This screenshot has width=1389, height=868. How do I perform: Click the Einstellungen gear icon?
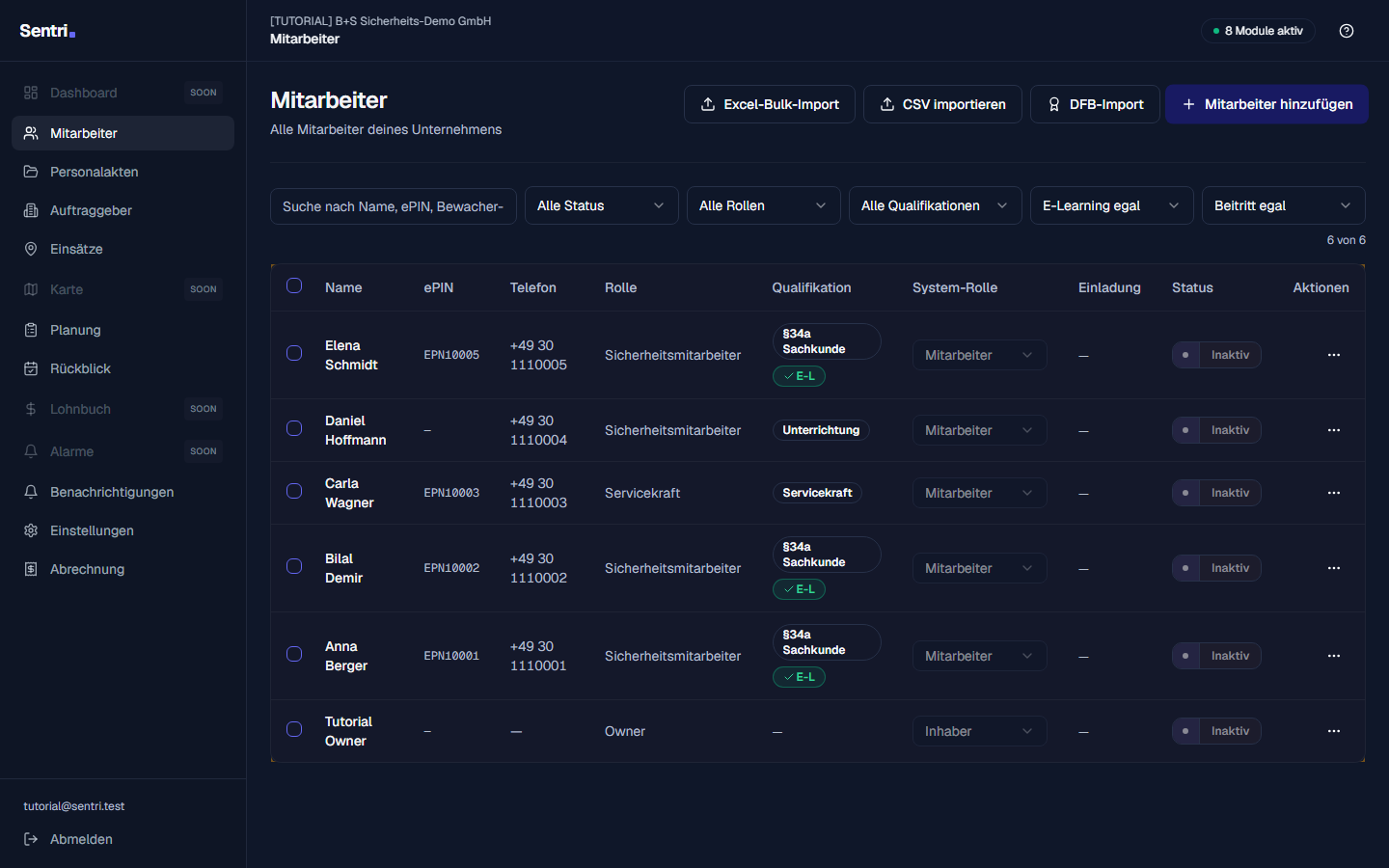(31, 530)
